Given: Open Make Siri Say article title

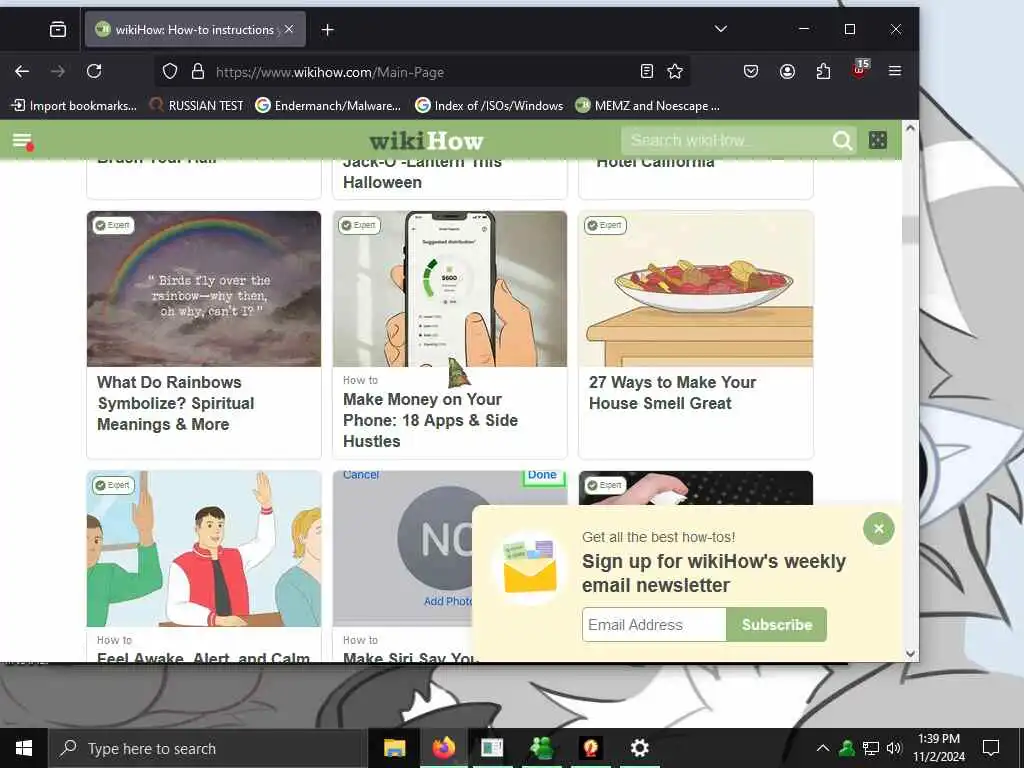Looking at the screenshot, I should [x=410, y=656].
